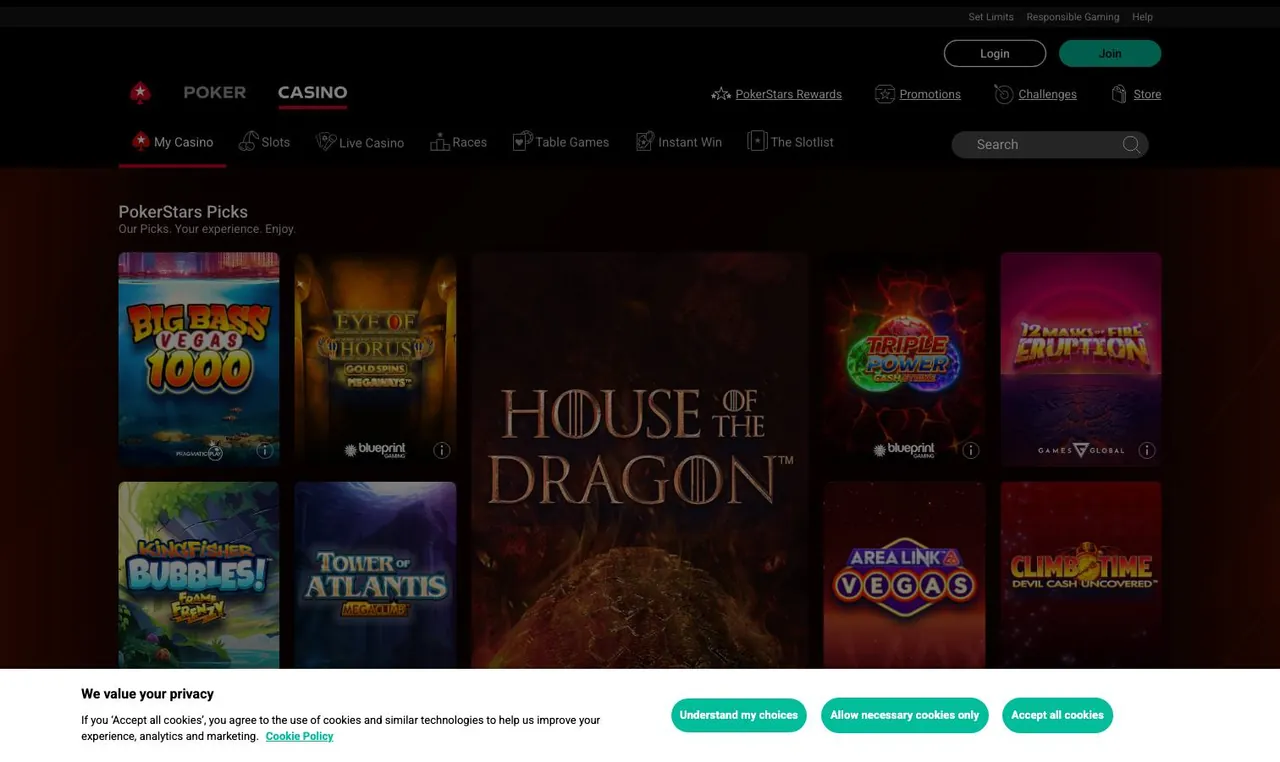This screenshot has width=1280, height=762.
Task: Click the PokerStars Picks heading
Action: (183, 212)
